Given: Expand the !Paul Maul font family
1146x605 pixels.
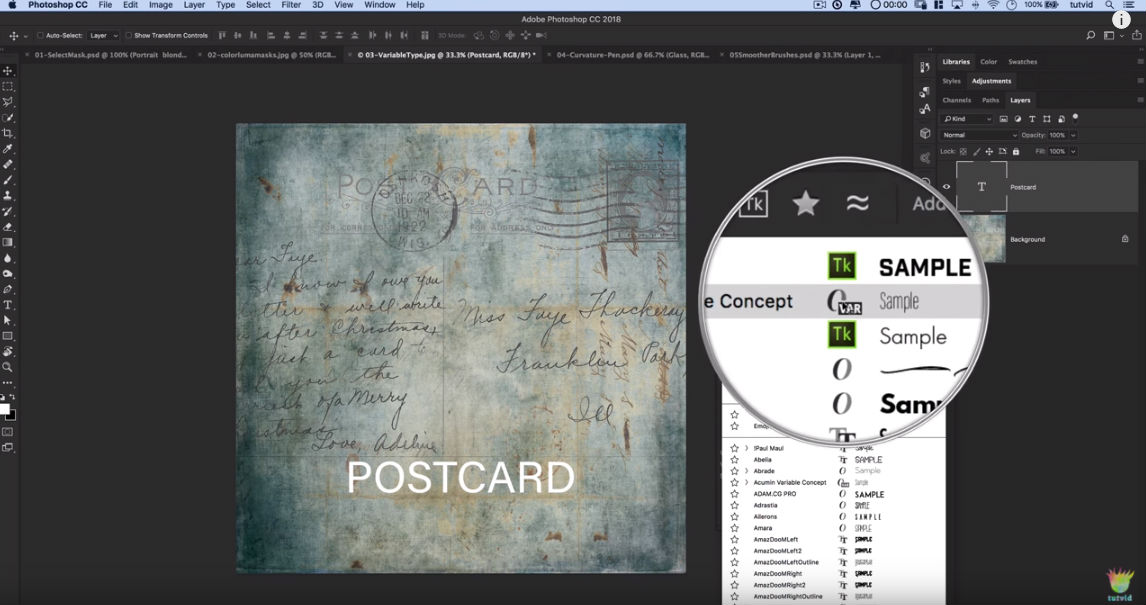Looking at the screenshot, I should click(745, 448).
